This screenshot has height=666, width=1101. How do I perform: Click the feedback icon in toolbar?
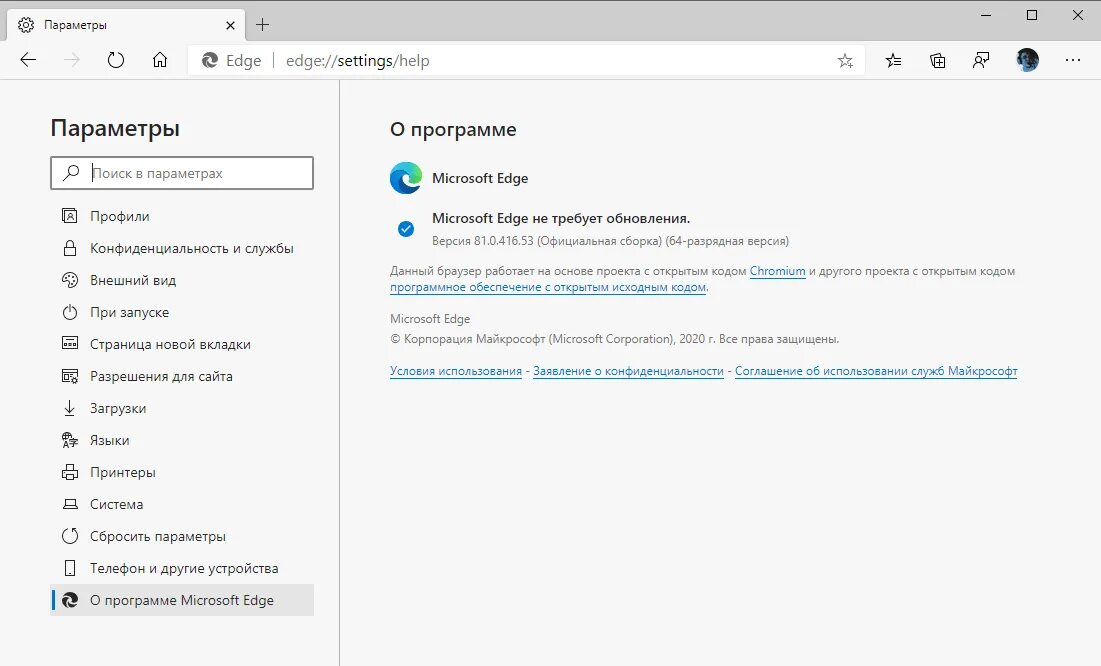(x=981, y=61)
